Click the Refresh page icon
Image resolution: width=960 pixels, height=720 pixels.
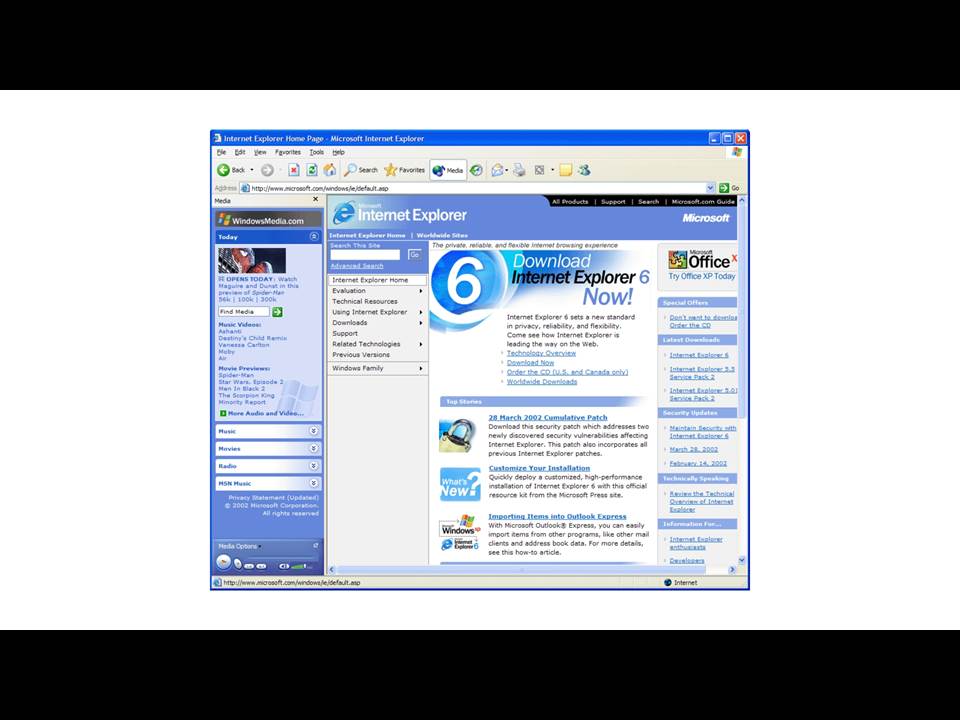tap(312, 170)
